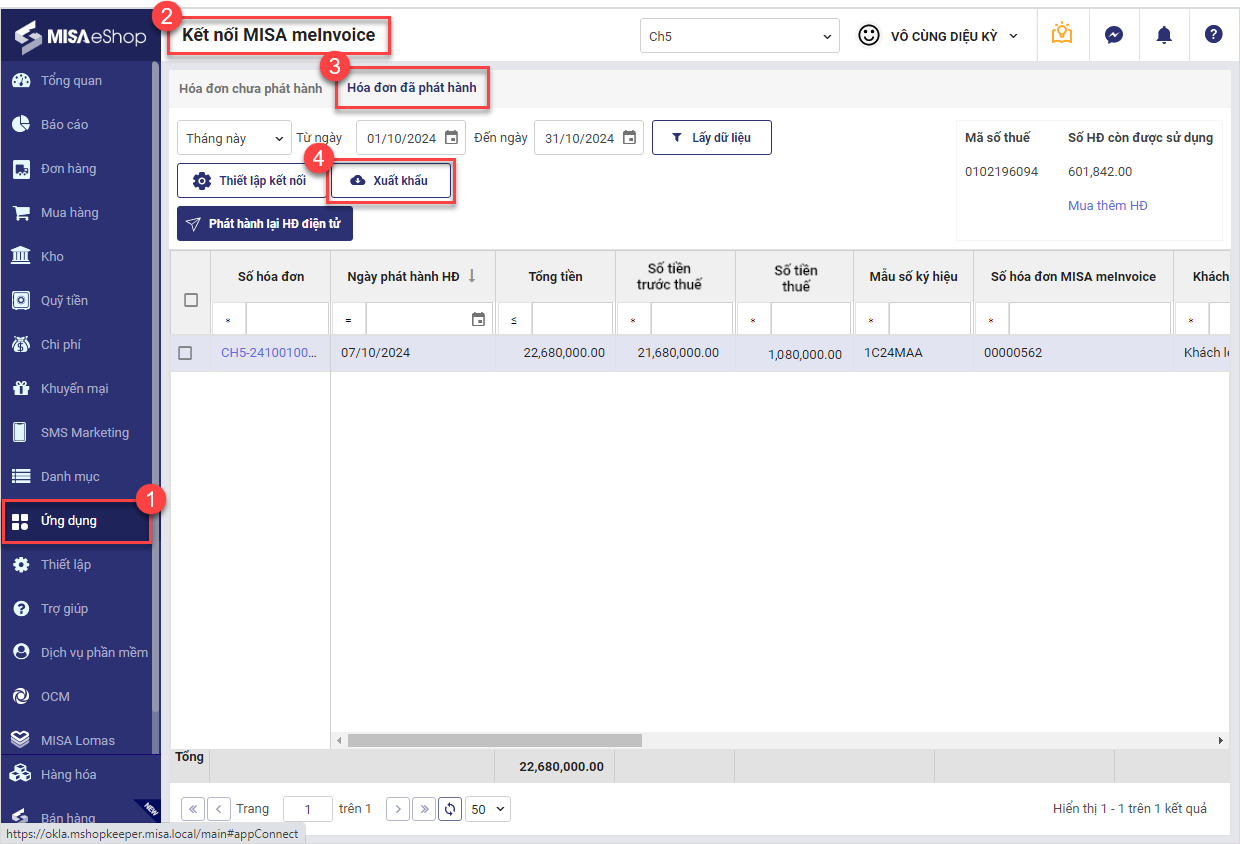Open filter operator for Số tiền trước thuế column
Image resolution: width=1240 pixels, height=844 pixels.
pyautogui.click(x=633, y=320)
